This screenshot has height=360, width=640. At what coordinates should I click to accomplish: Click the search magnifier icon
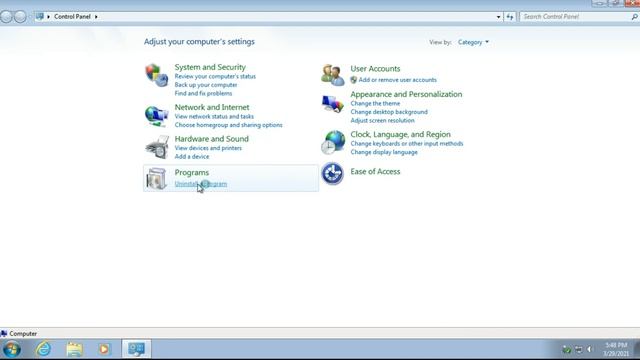coord(634,17)
